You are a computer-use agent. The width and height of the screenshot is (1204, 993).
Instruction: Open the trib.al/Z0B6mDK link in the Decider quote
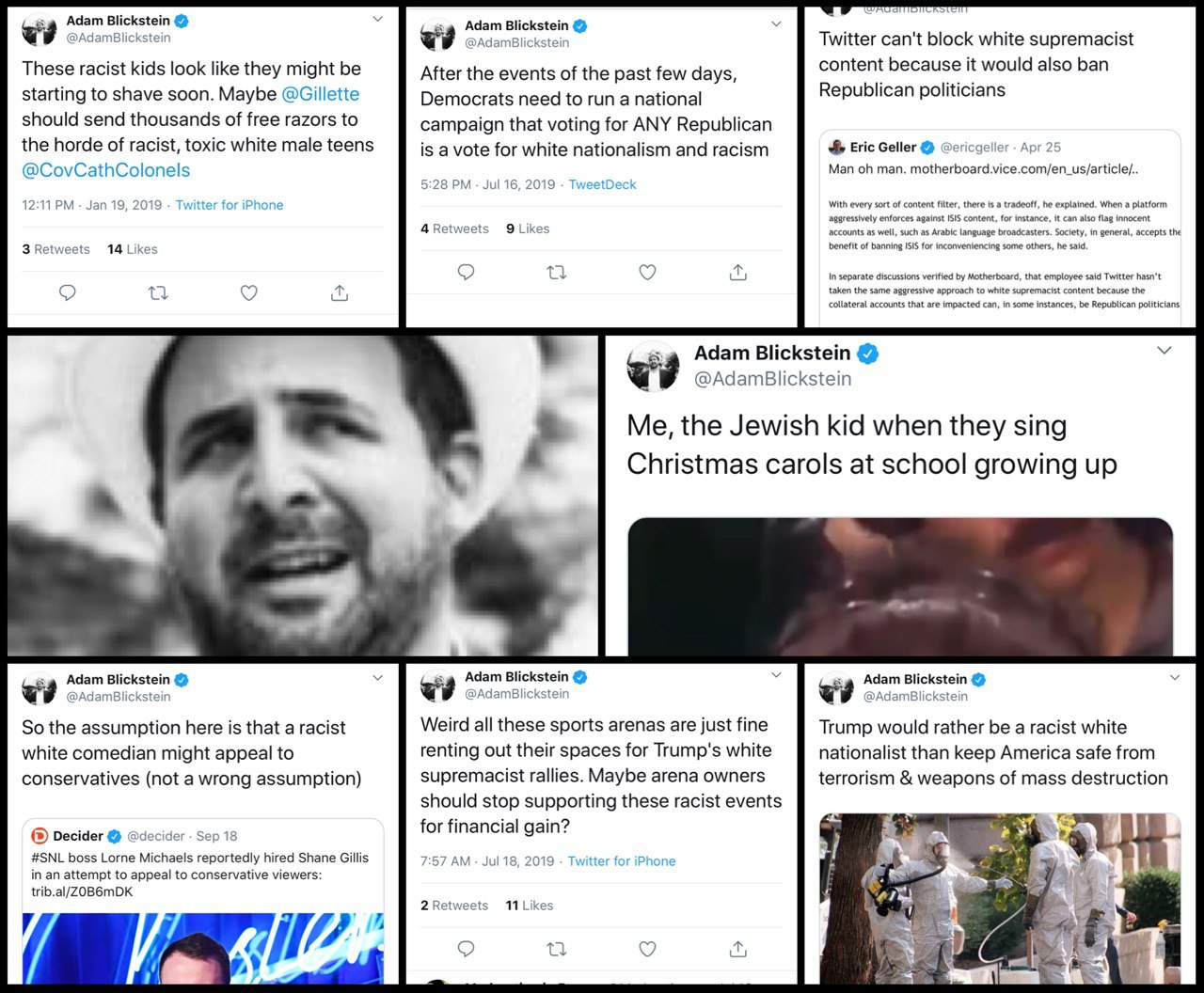point(82,891)
